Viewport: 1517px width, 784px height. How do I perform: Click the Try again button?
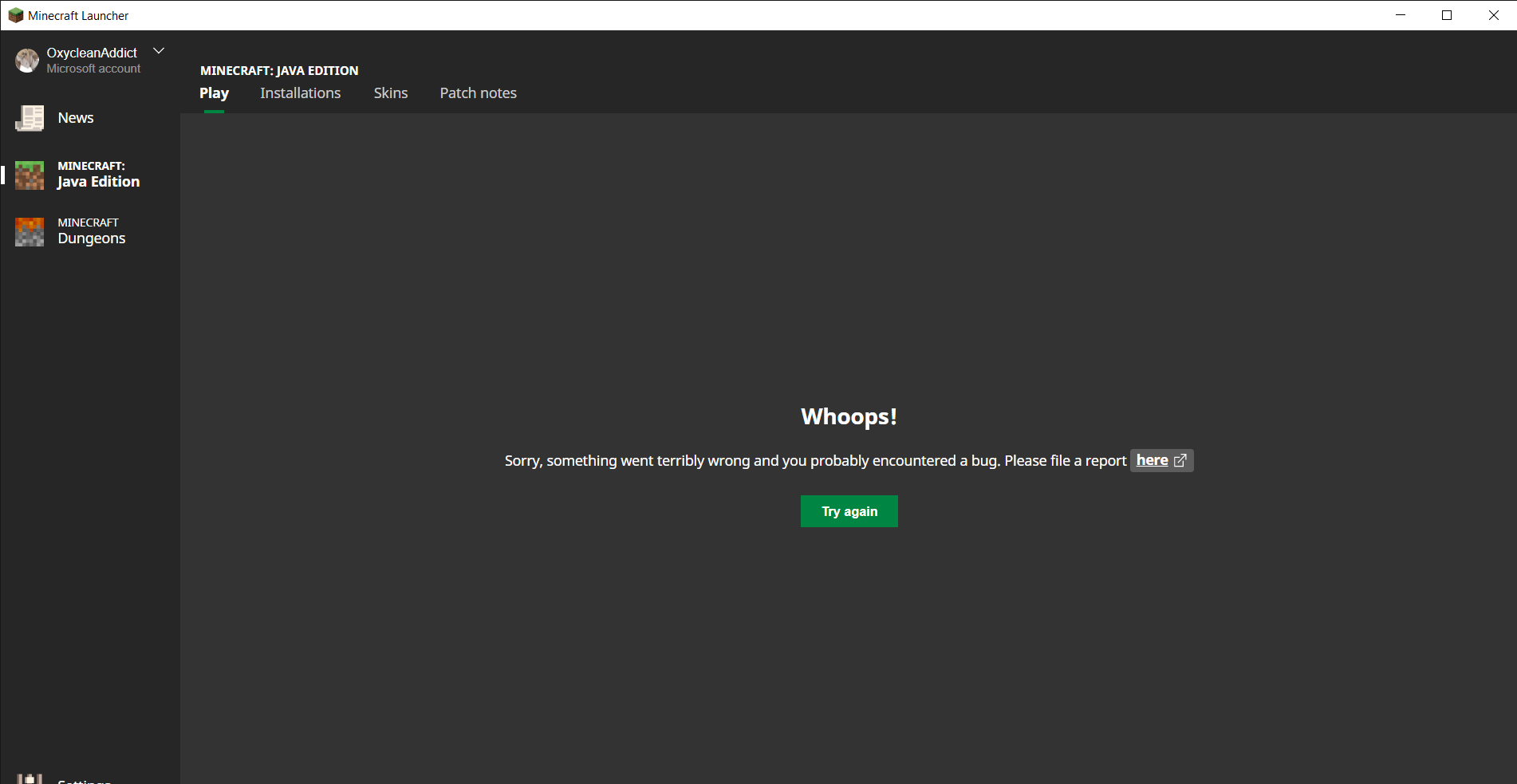pyautogui.click(x=849, y=511)
